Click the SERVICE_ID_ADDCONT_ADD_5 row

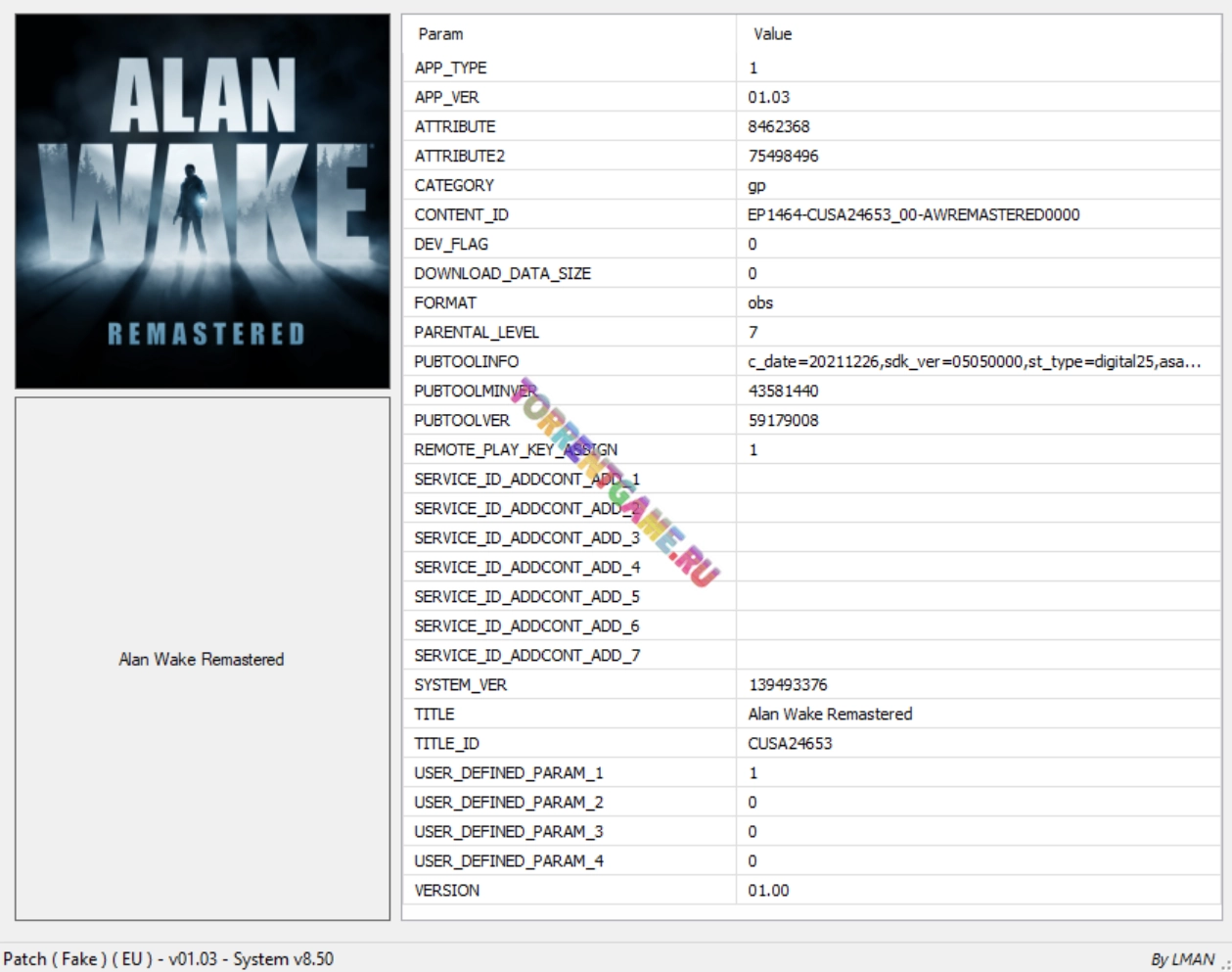(x=526, y=596)
